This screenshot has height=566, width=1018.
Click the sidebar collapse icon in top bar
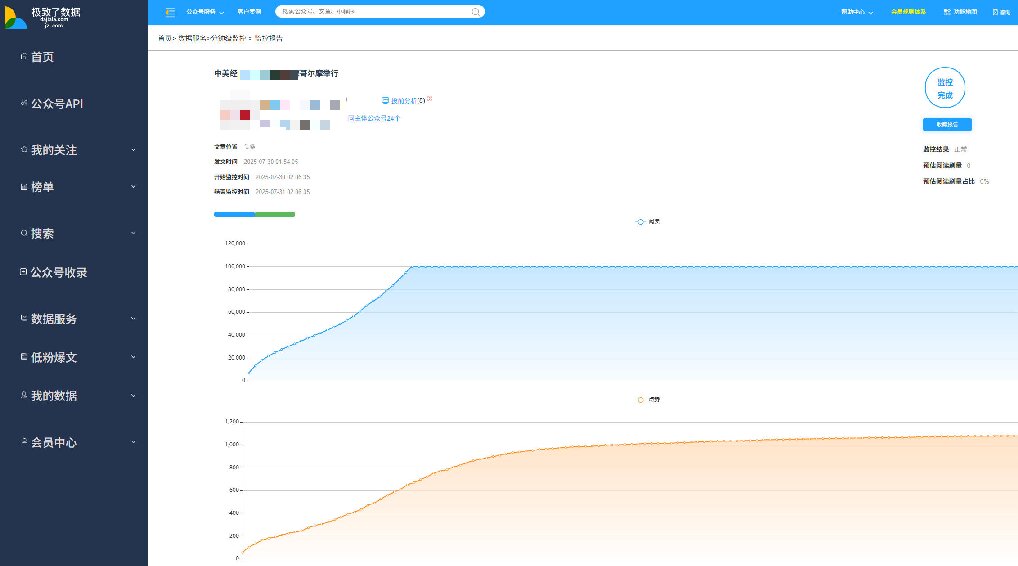[x=169, y=12]
